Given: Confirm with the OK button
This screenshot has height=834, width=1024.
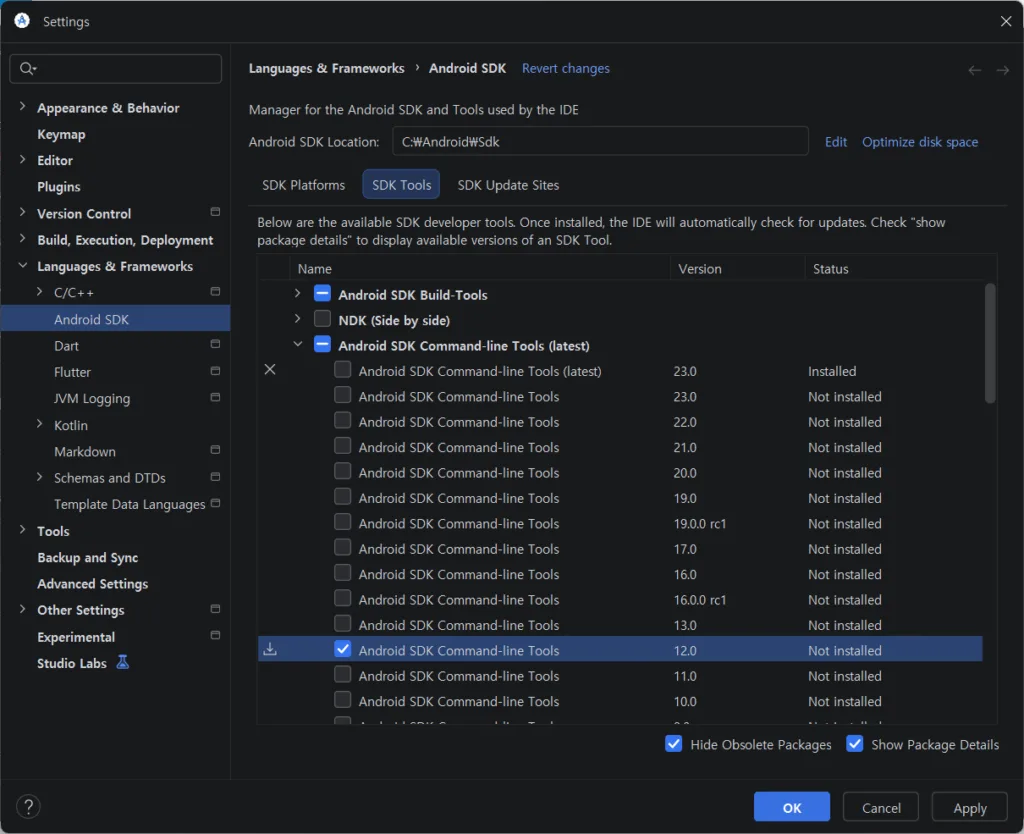Looking at the screenshot, I should [x=792, y=807].
